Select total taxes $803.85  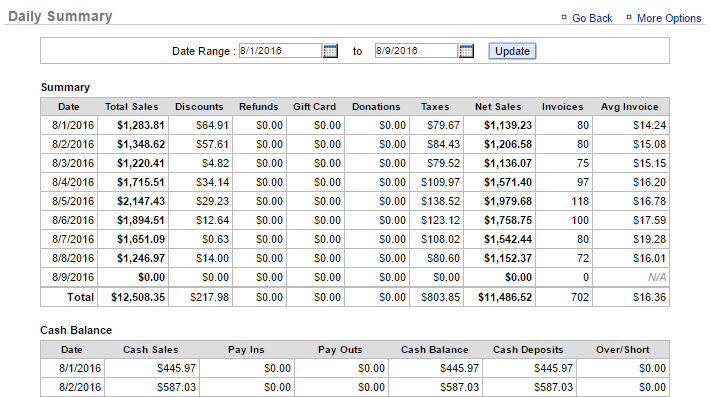click(x=441, y=297)
